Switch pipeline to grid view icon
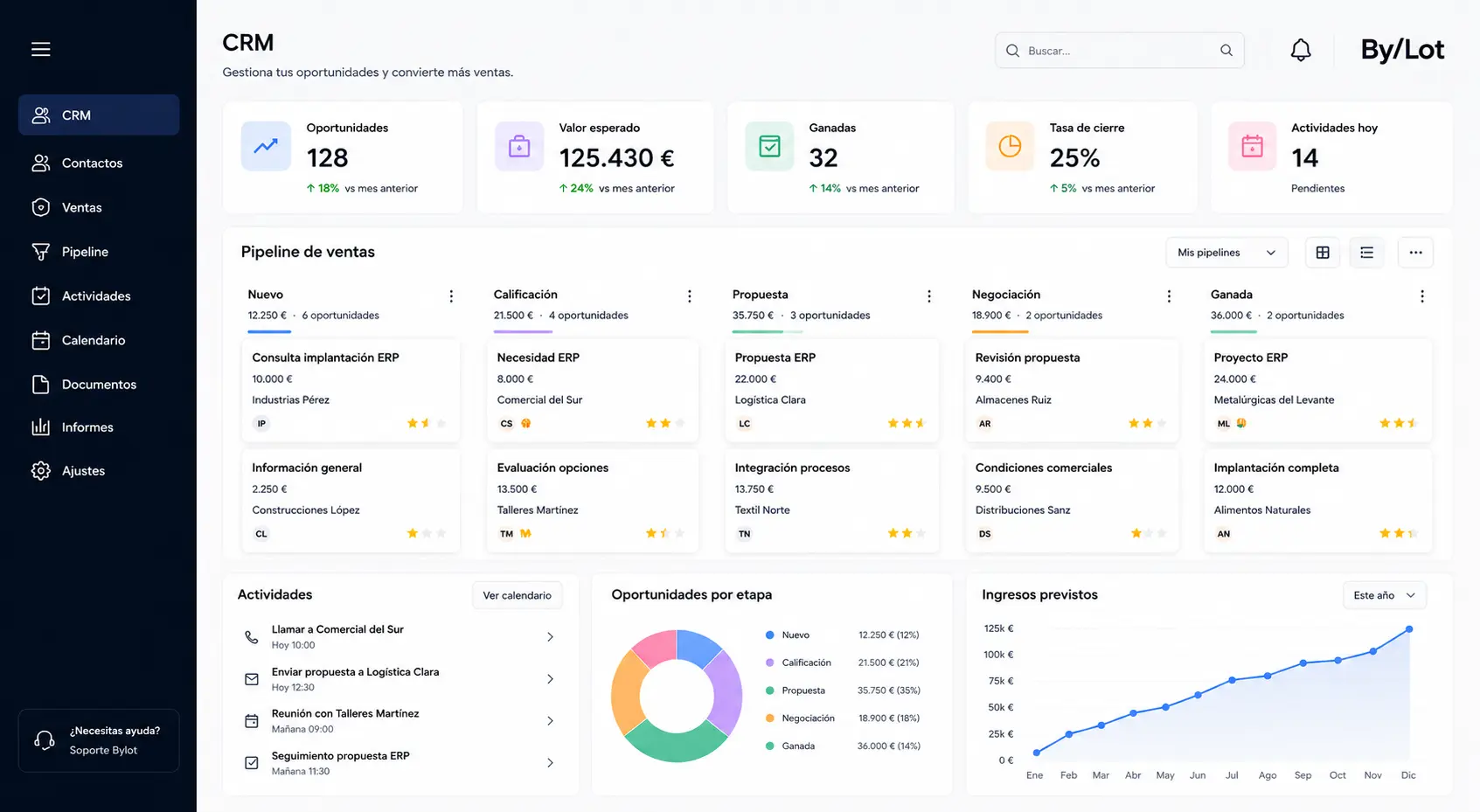 tap(1323, 253)
